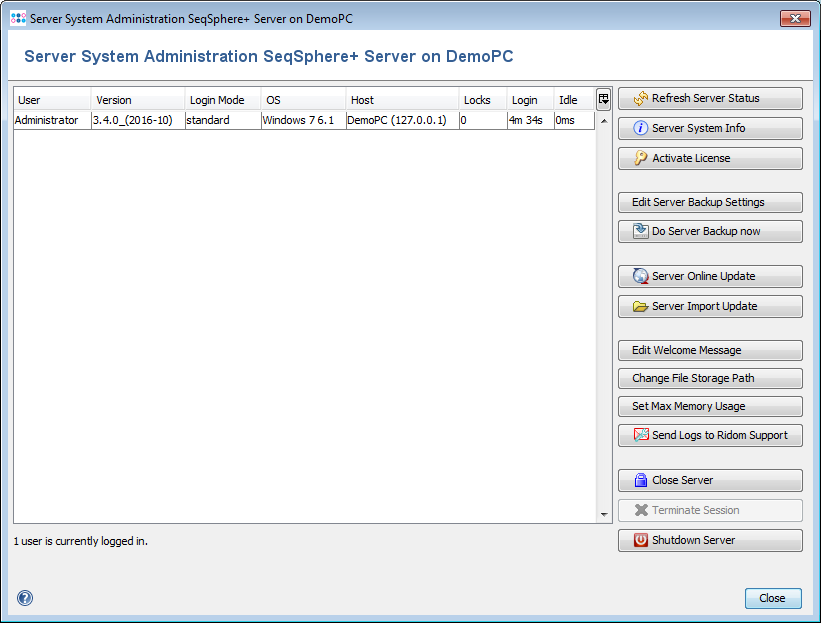Close the window with the red X button
Image resolution: width=821 pixels, height=623 pixels.
(x=795, y=18)
